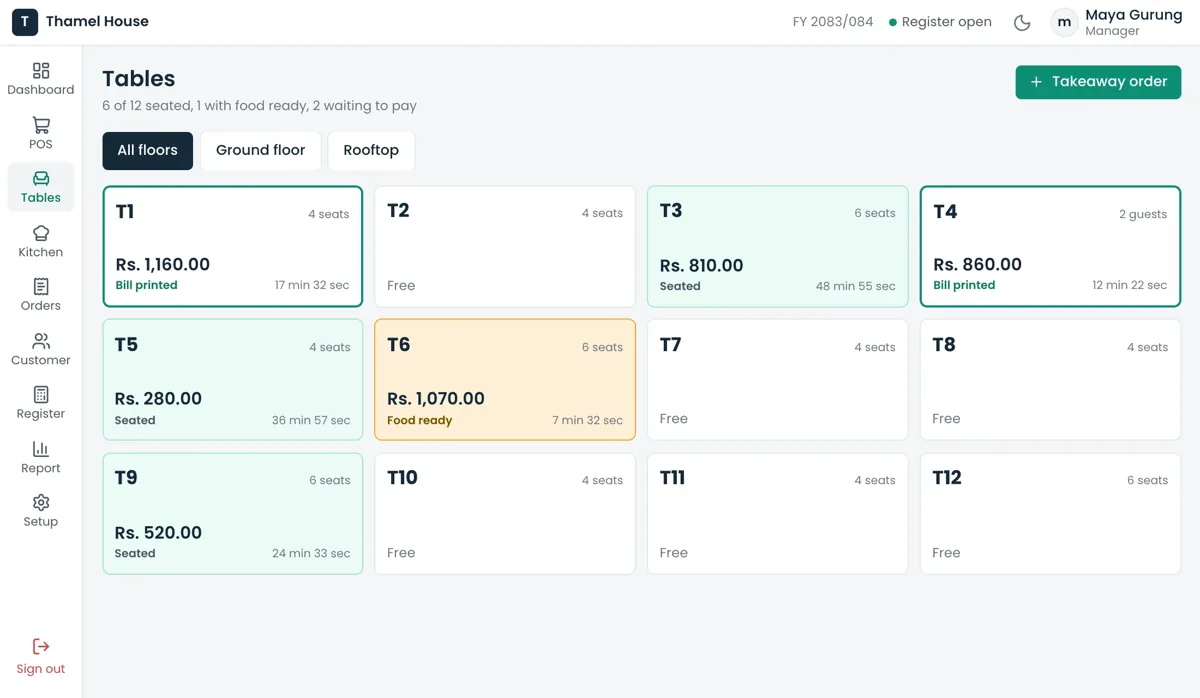The width and height of the screenshot is (1200, 698).
Task: Select the All floors filter
Action: click(x=147, y=150)
